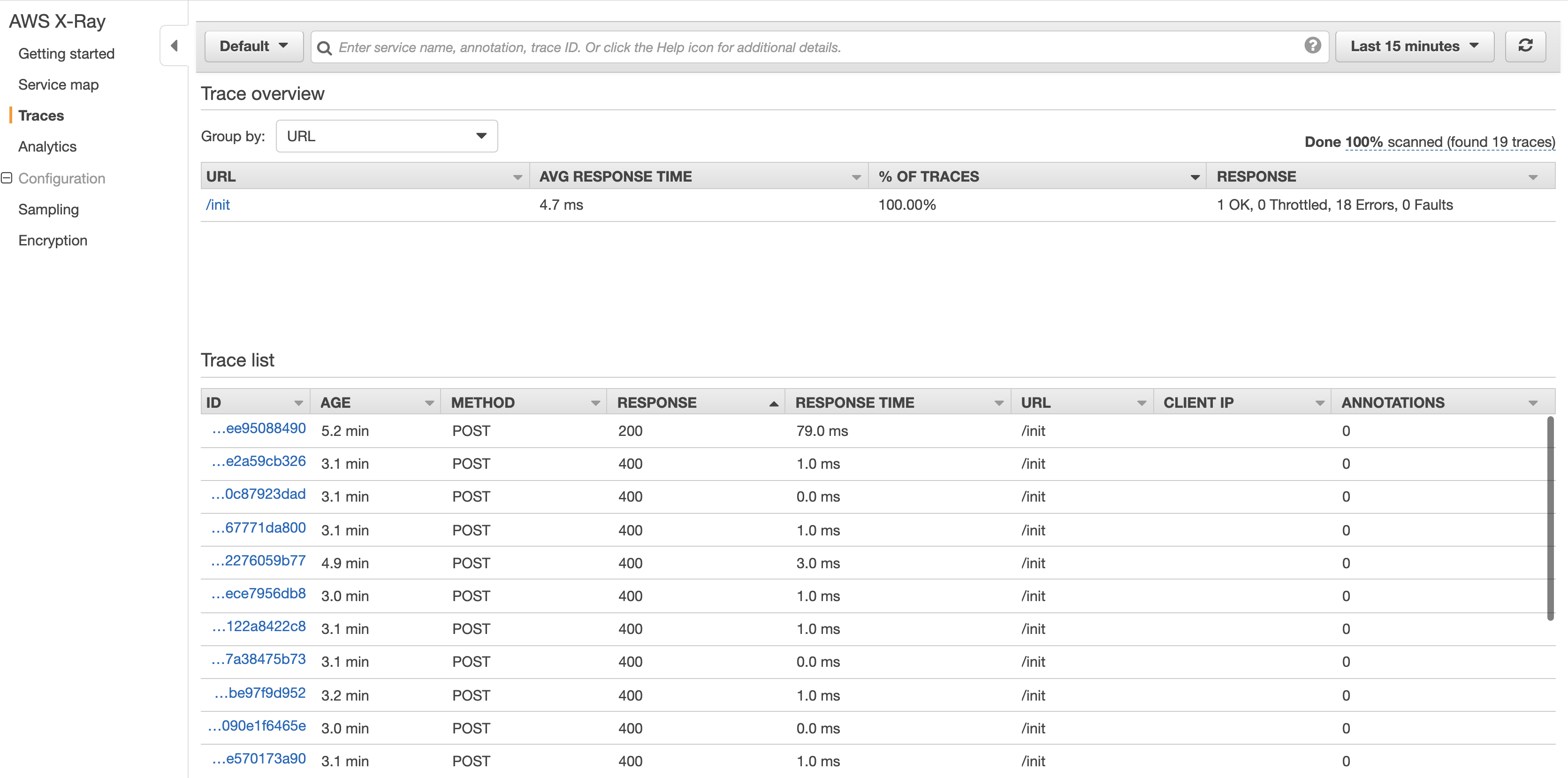The image size is (1568, 778).
Task: Open the Last 15 minutes time range dropdown
Action: [1414, 47]
